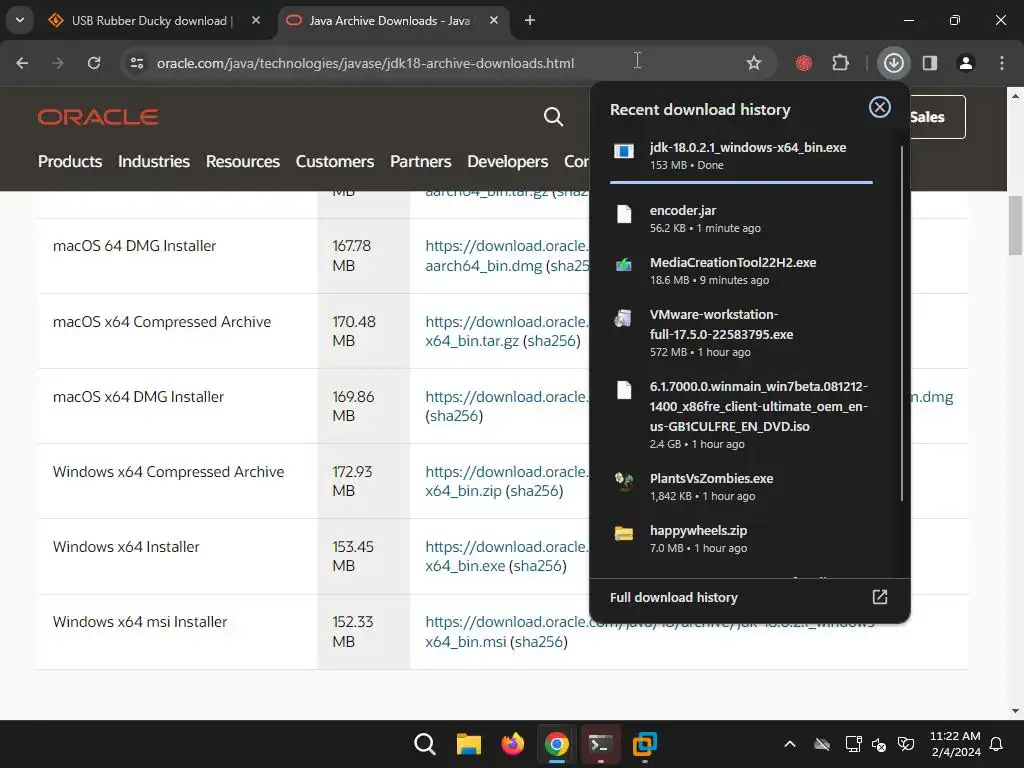
Task: Click macOS aarch64_bin.dmg download link
Action: [x=483, y=266]
